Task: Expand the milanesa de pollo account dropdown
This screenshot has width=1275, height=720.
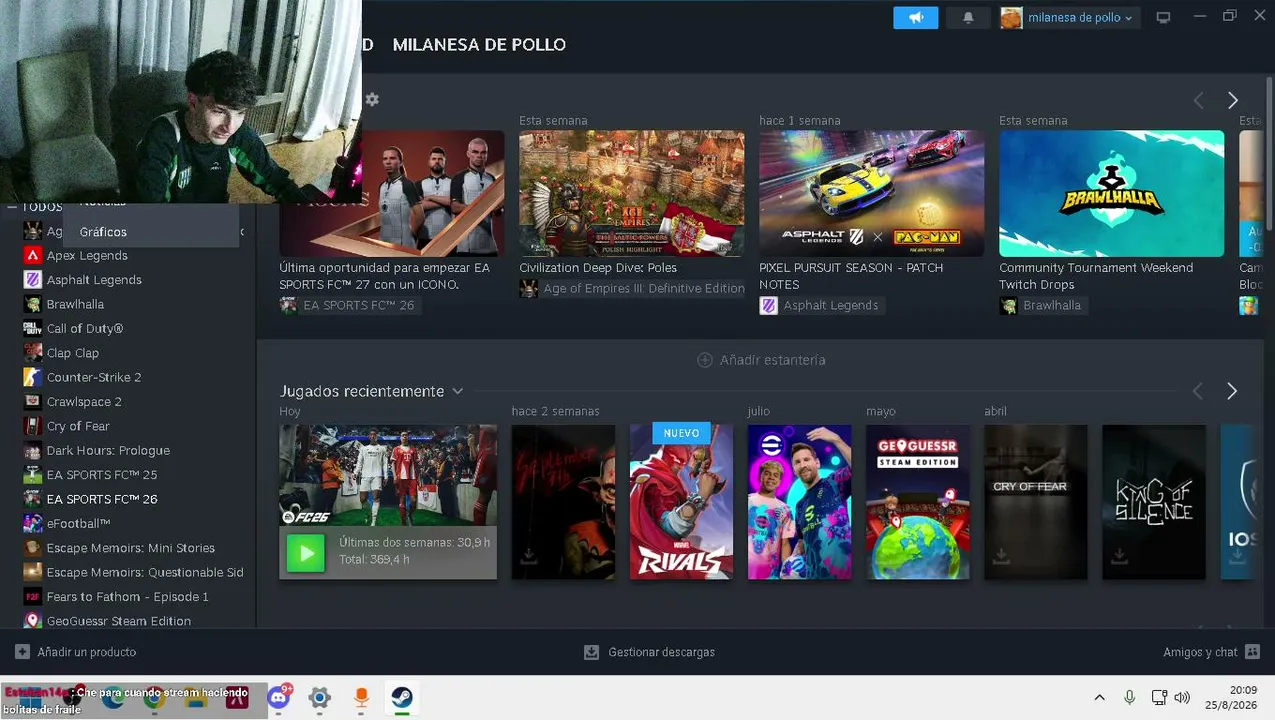Action: (x=1129, y=18)
